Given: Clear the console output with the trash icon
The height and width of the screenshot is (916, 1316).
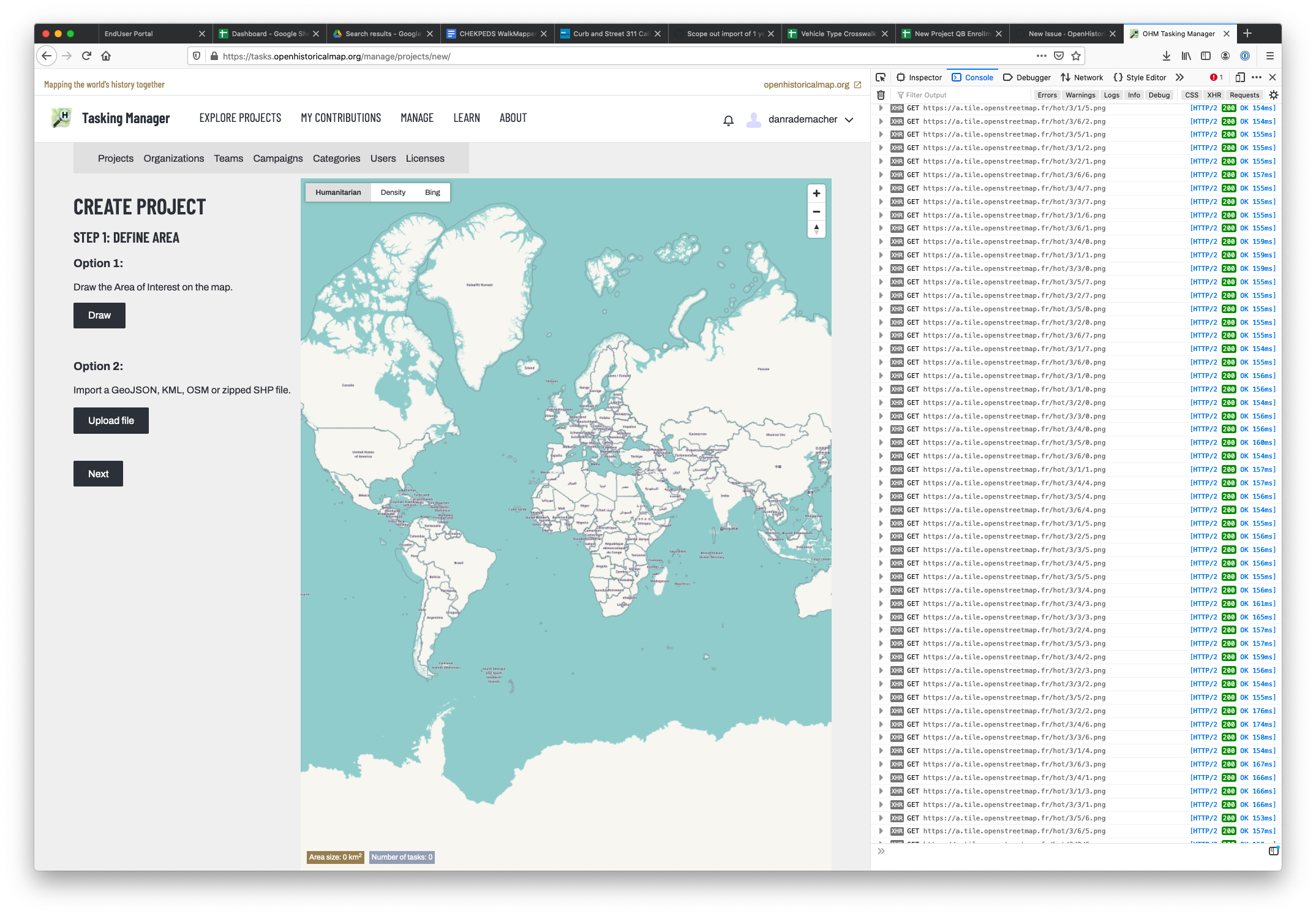Looking at the screenshot, I should click(x=881, y=95).
